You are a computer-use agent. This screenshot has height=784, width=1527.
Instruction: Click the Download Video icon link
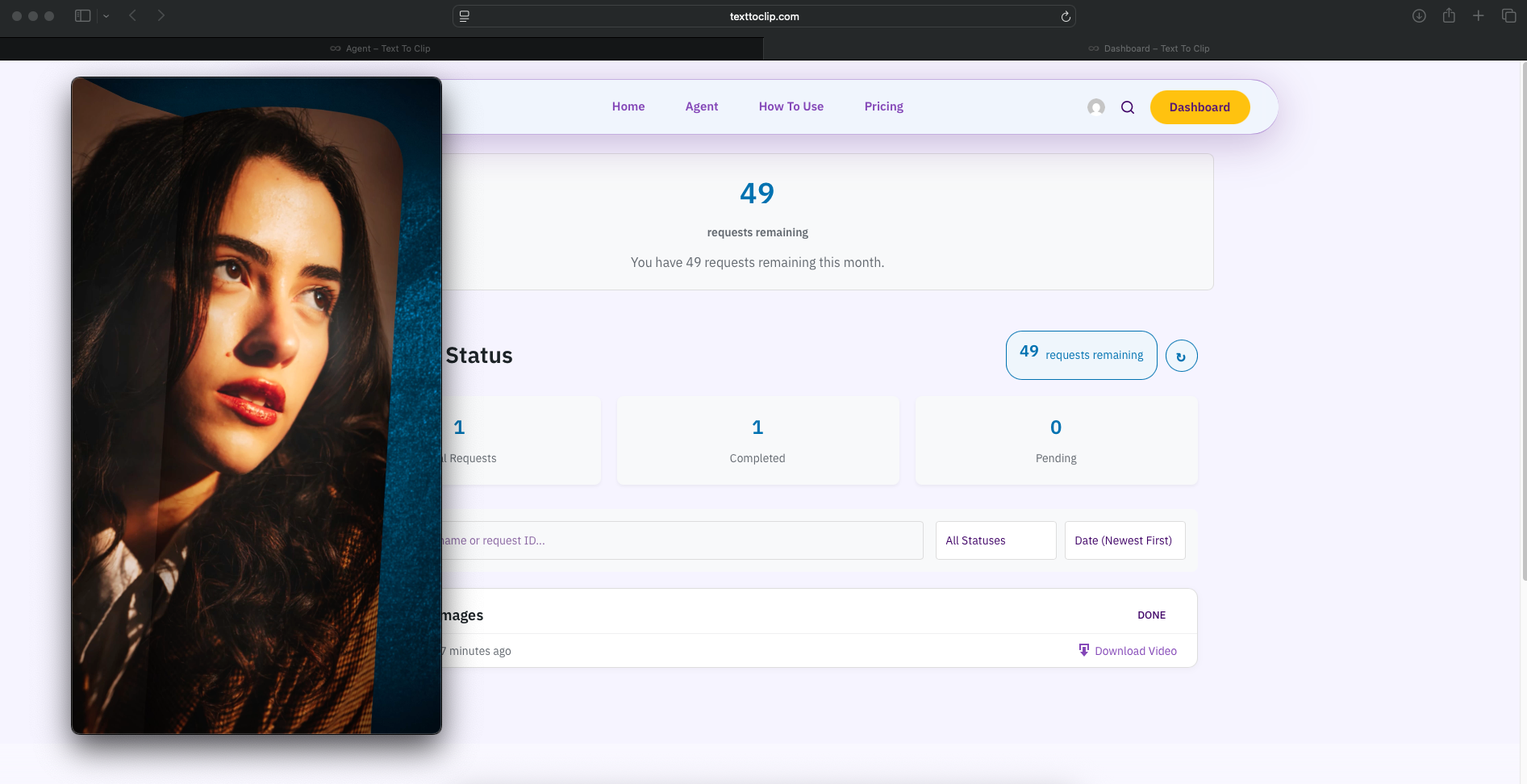point(1128,651)
